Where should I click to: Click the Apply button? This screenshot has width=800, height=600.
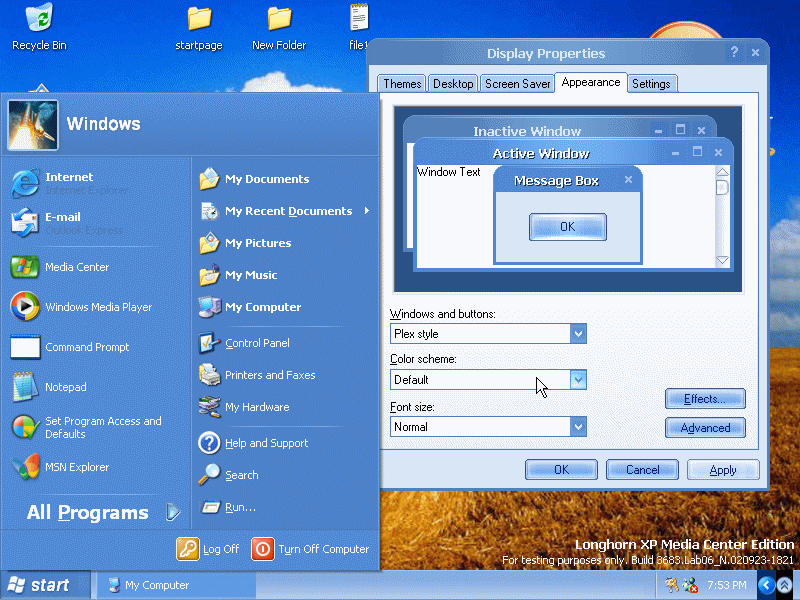[723, 469]
